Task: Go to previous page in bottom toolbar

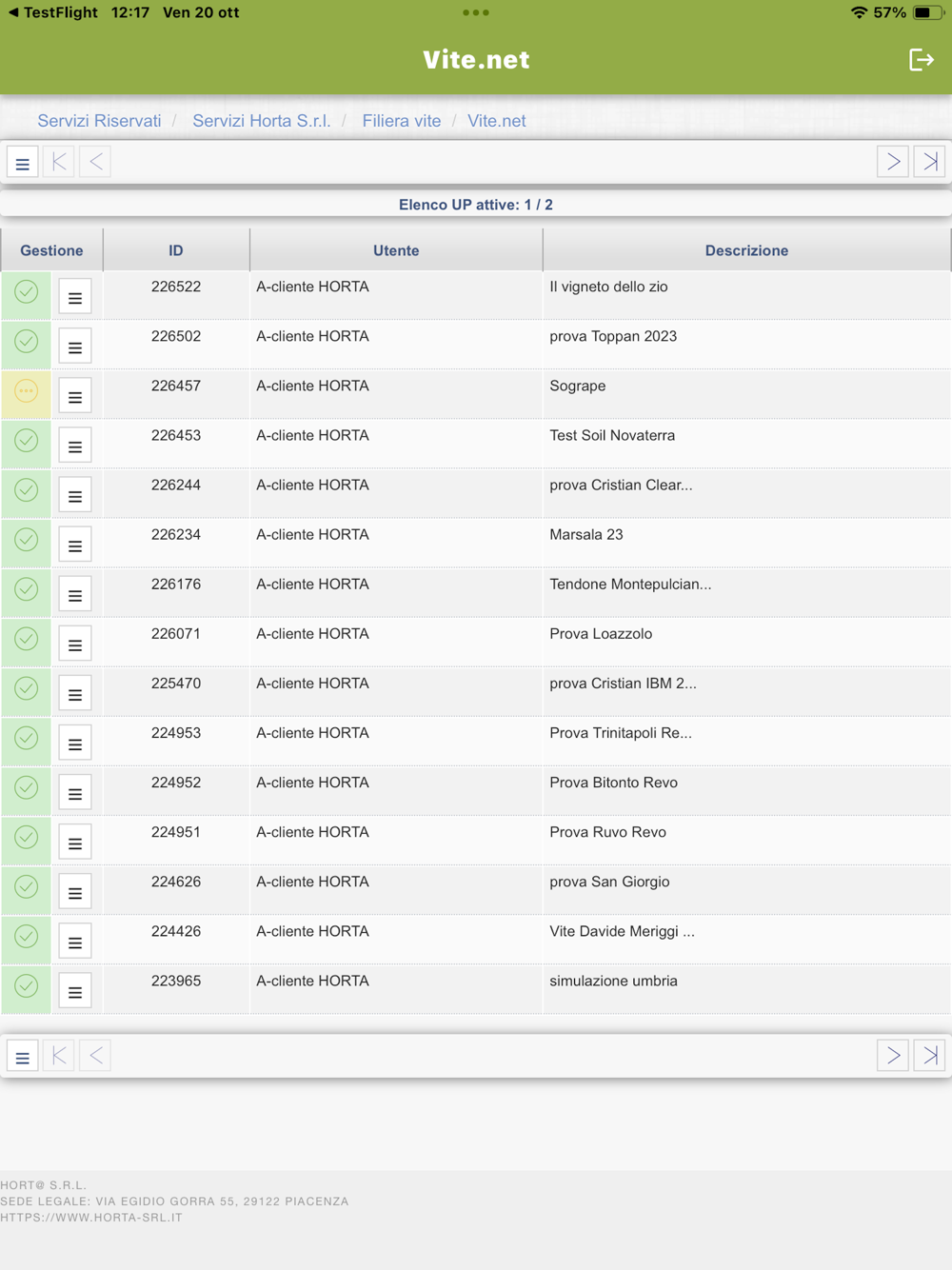Action: 95,1056
